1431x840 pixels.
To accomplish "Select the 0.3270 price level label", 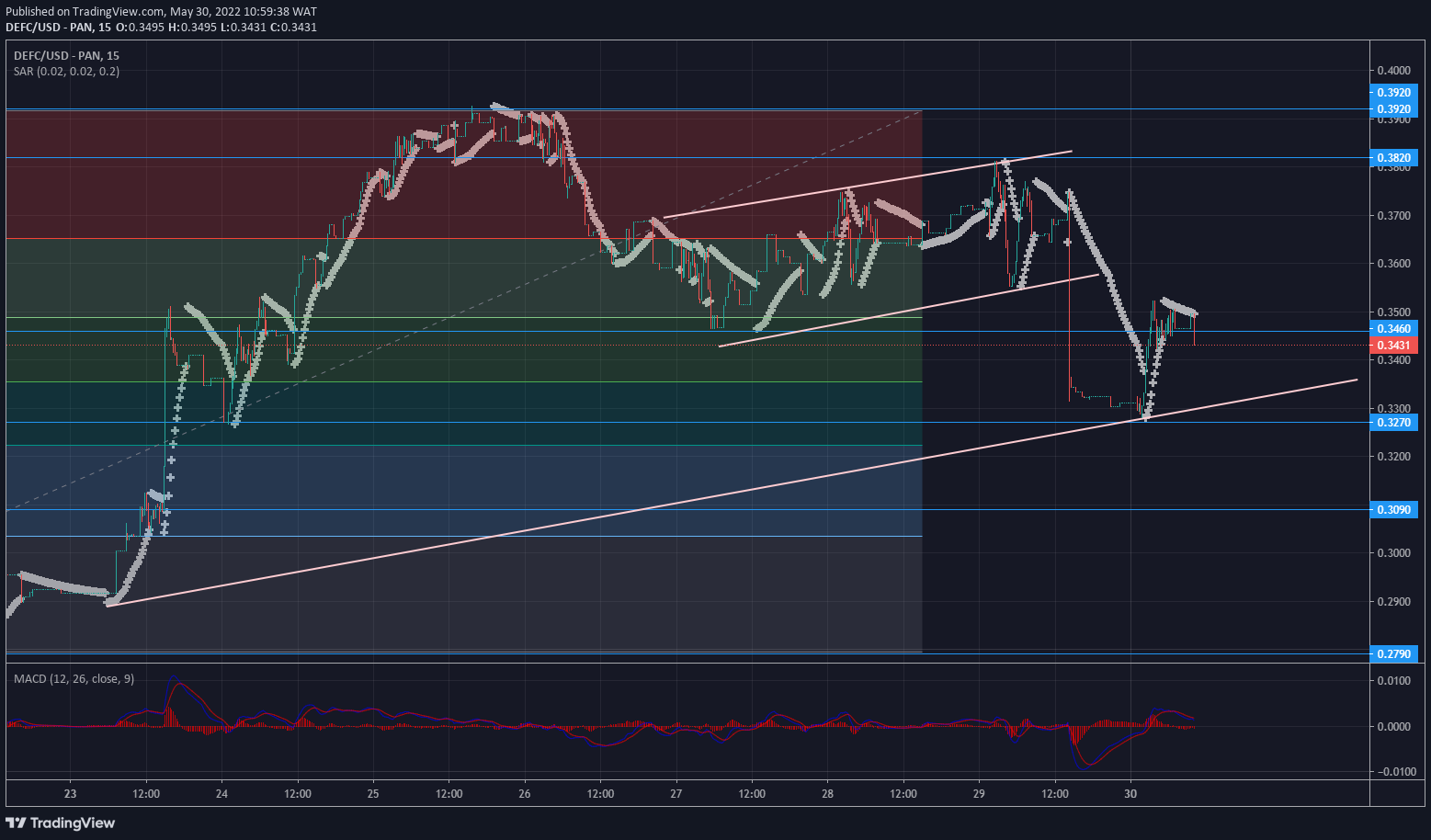I will coord(1393,423).
